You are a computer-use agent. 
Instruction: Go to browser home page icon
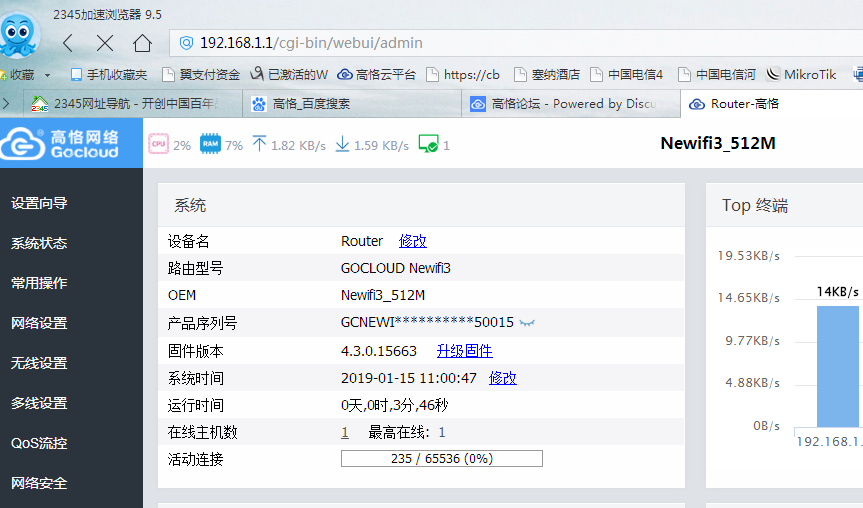(142, 43)
